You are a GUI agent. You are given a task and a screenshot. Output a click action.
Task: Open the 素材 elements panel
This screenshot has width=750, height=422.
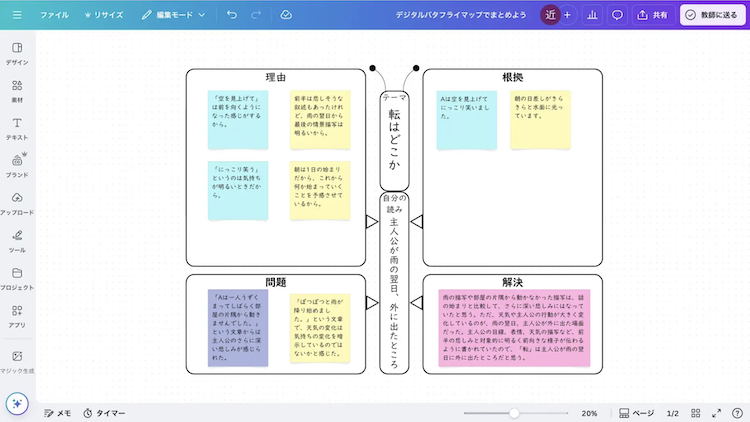pos(17,91)
